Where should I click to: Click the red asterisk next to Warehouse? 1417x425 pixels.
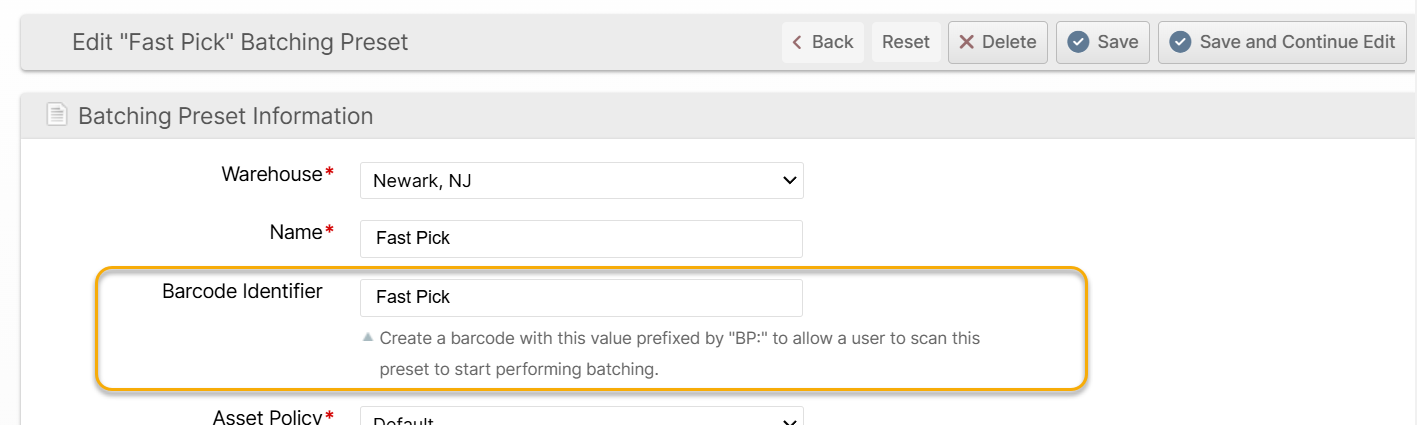click(330, 175)
